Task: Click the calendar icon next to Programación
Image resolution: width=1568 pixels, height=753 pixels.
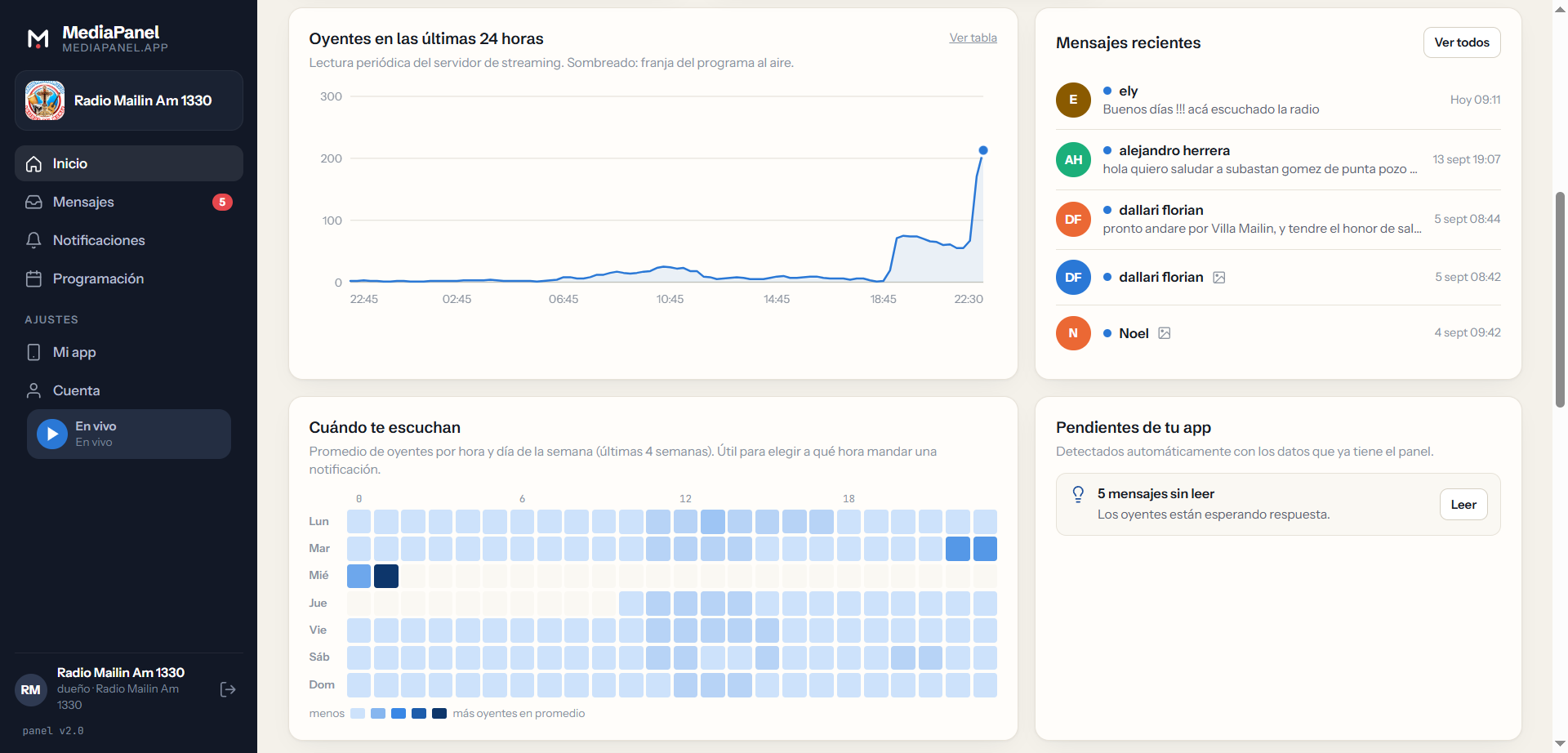Action: 33,278
